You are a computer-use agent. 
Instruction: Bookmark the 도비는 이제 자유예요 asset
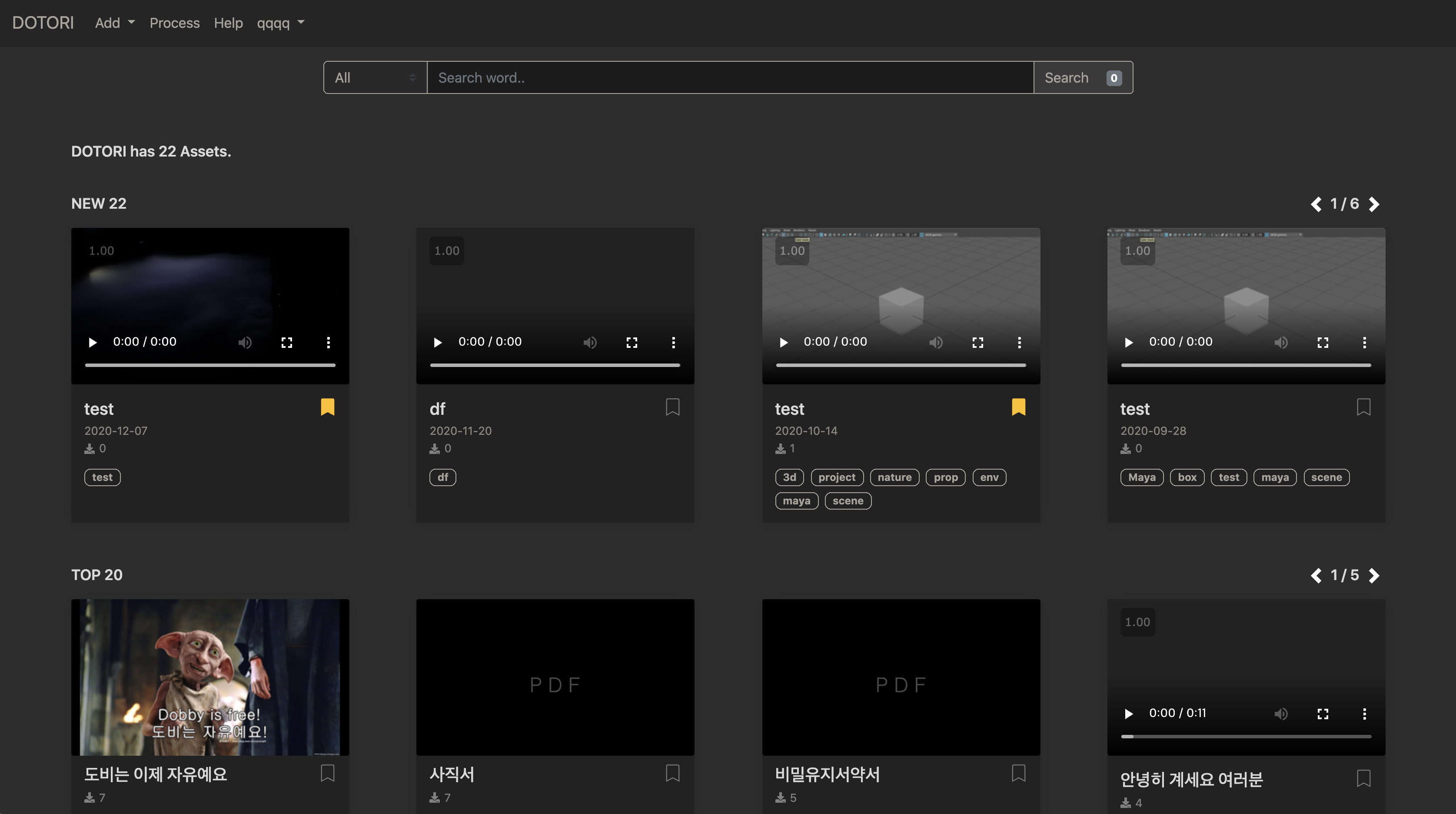pyautogui.click(x=327, y=773)
